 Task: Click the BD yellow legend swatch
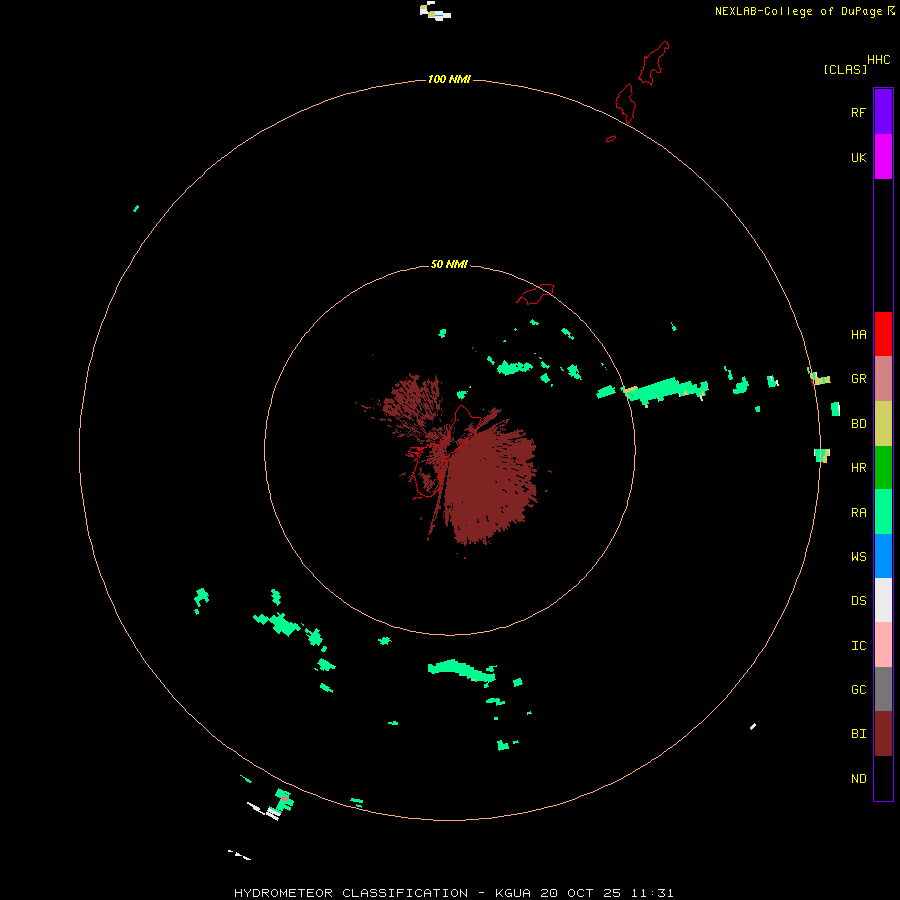click(x=883, y=424)
